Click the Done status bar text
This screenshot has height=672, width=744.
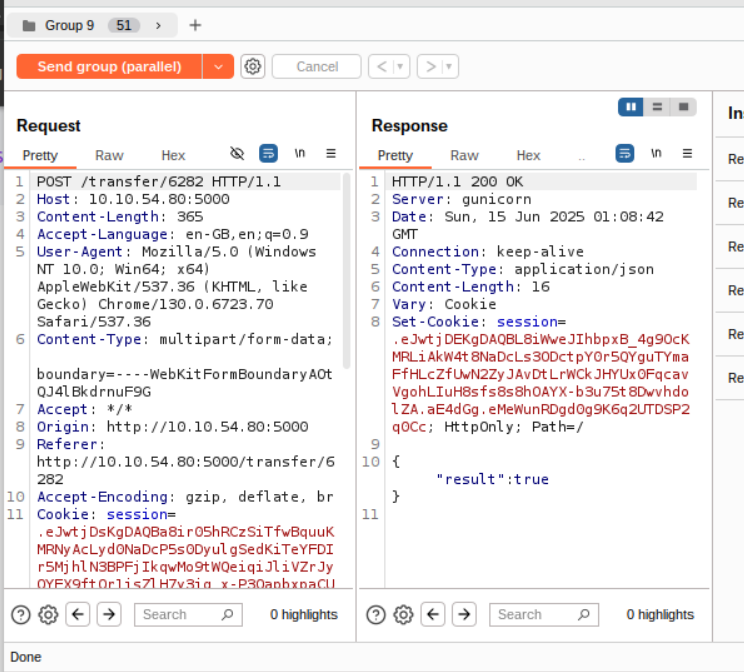click(x=26, y=657)
